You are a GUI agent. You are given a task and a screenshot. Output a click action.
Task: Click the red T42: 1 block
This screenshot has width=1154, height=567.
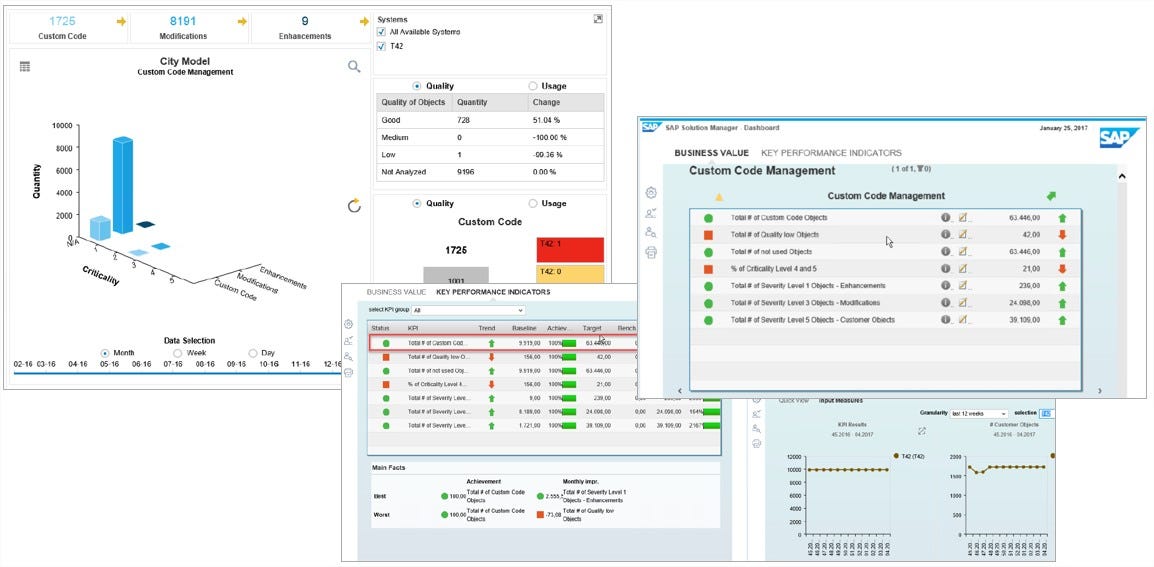570,250
